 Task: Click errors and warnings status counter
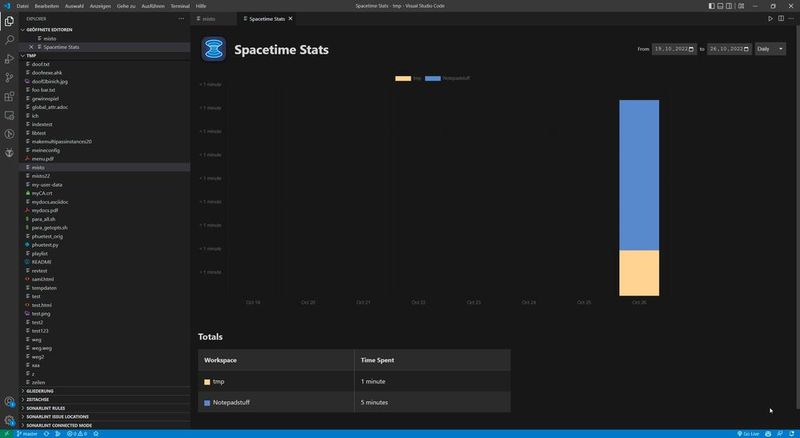(x=77, y=434)
